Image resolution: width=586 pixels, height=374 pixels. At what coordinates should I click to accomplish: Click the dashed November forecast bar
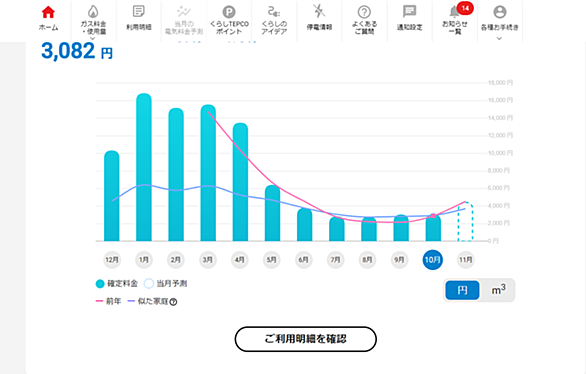(x=465, y=222)
